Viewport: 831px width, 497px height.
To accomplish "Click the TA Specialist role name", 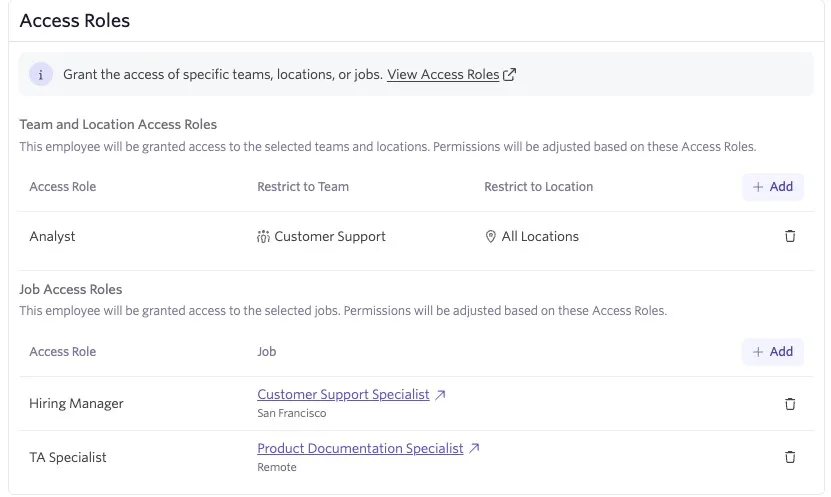I will click(x=68, y=457).
